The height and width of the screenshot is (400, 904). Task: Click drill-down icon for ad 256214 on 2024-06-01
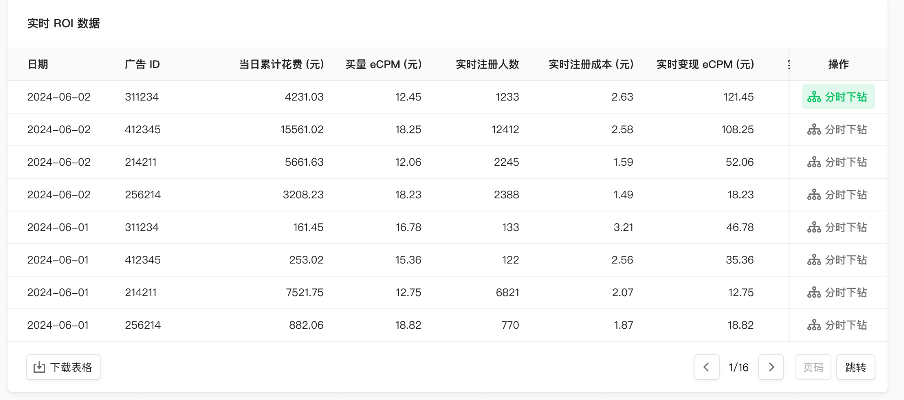tap(813, 325)
